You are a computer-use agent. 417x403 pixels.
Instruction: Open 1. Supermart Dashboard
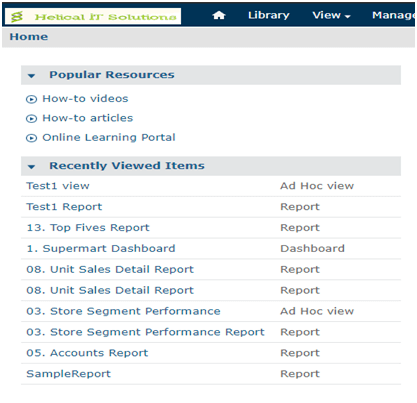101,248
